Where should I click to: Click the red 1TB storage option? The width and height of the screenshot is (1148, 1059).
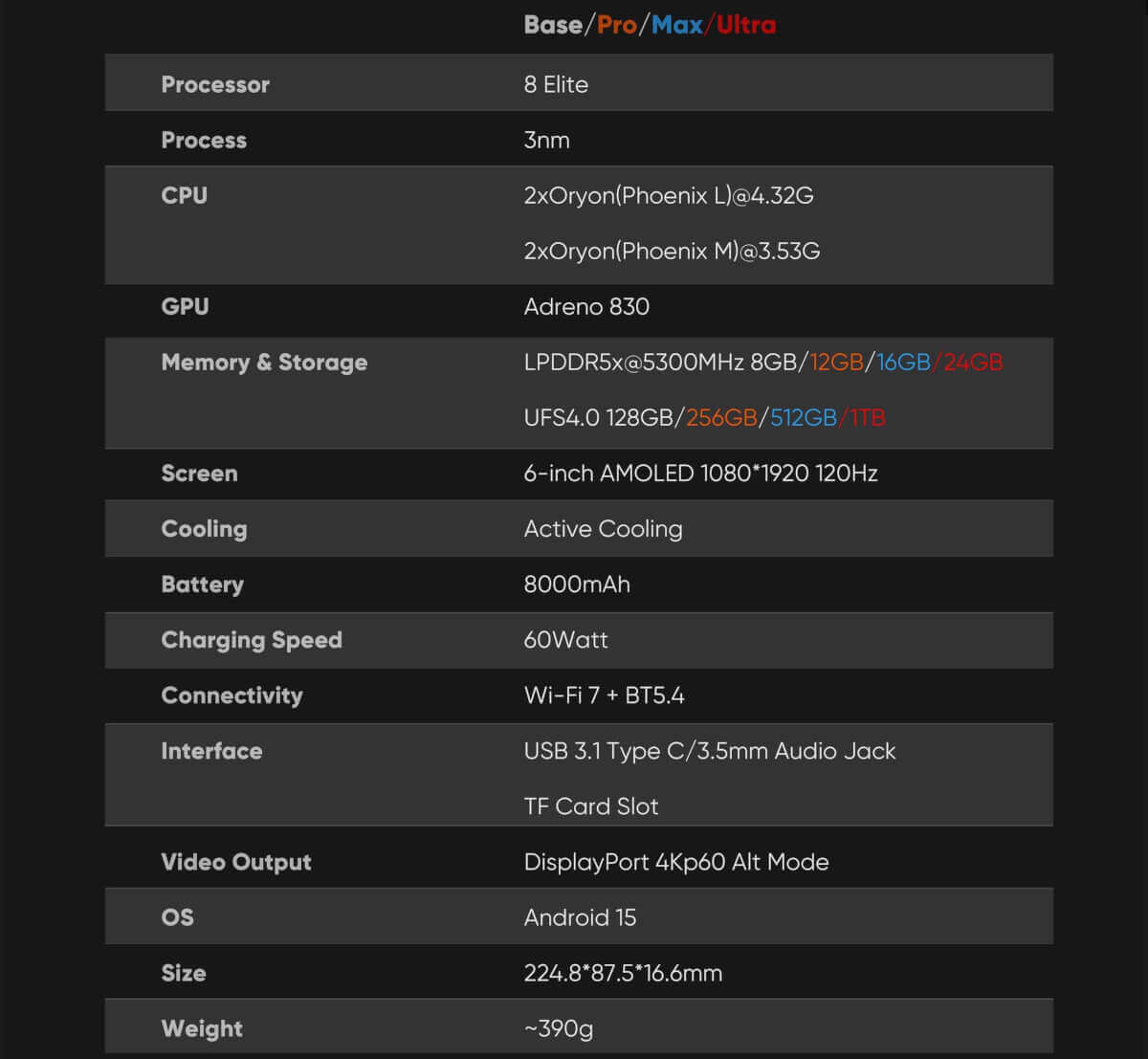pos(868,417)
